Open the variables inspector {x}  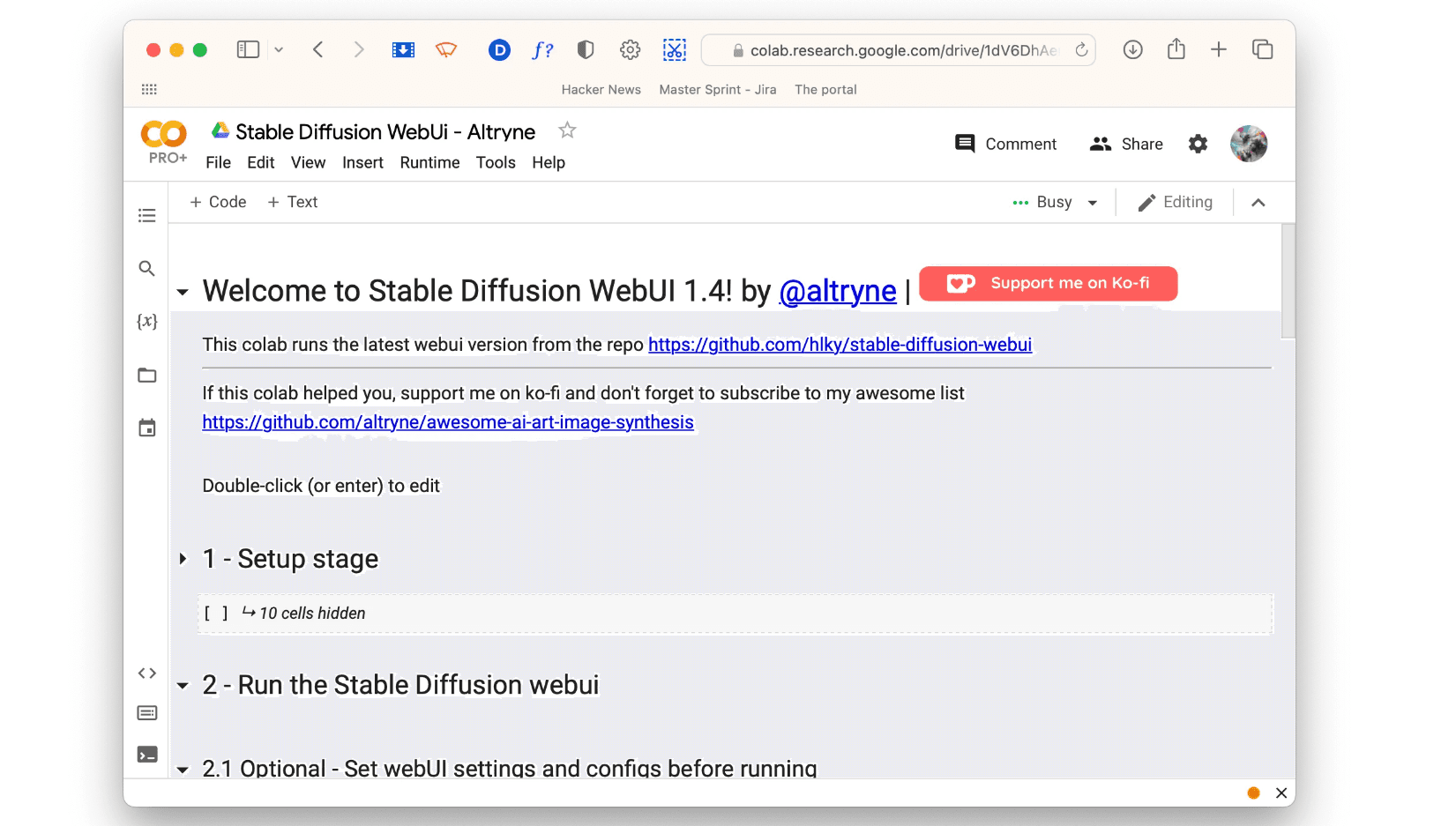[x=147, y=322]
